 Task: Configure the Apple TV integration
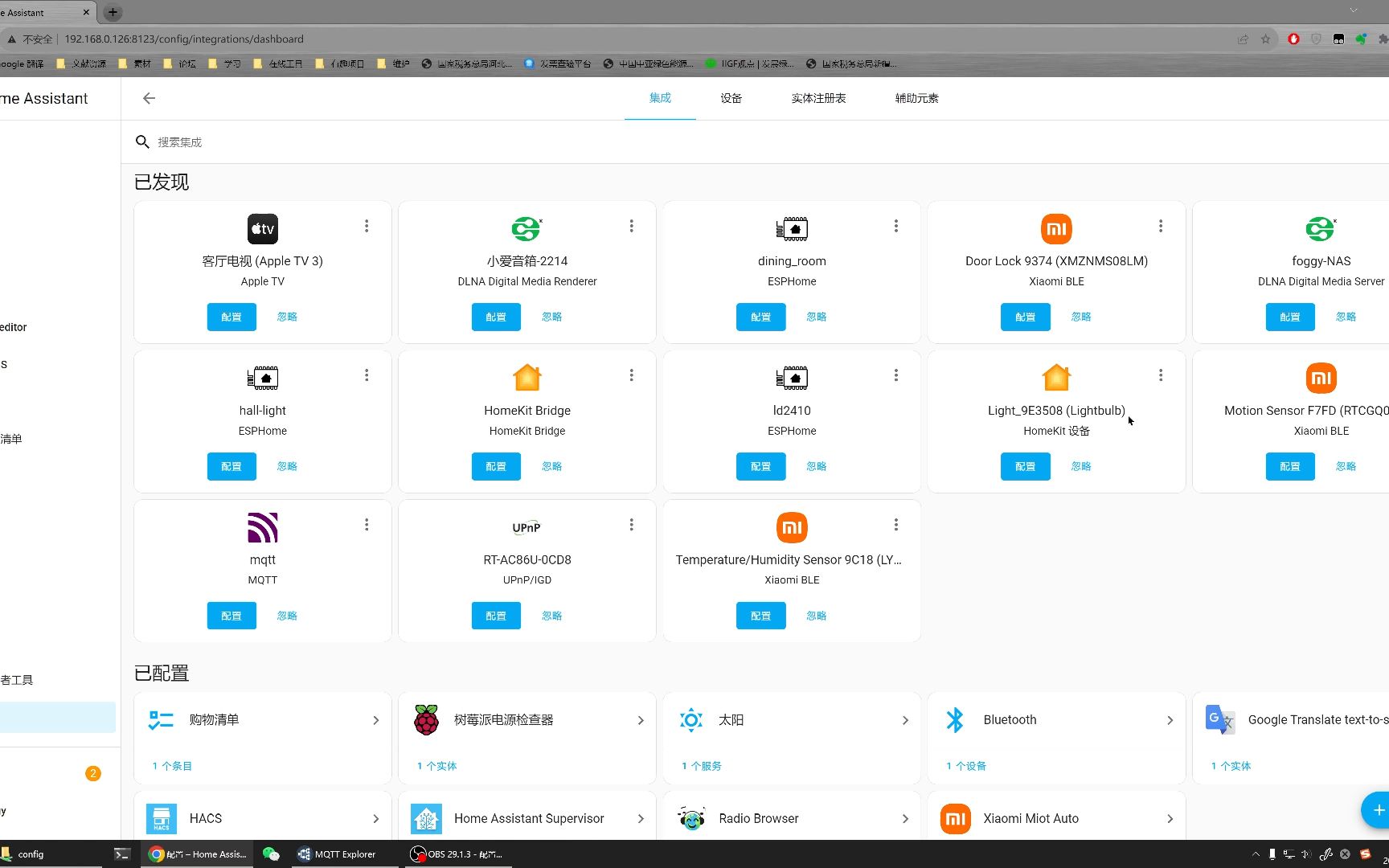click(231, 317)
